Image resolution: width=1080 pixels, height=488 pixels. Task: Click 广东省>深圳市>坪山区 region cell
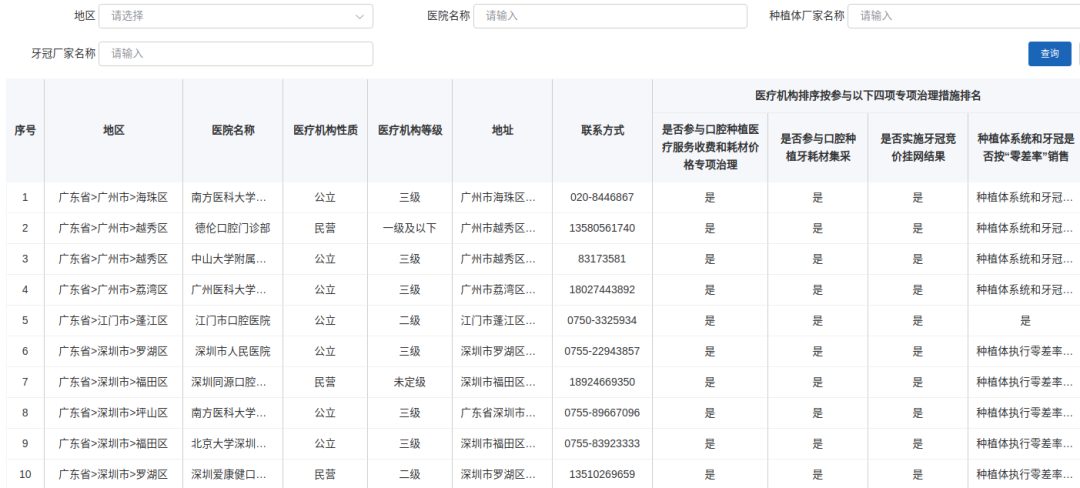point(113,413)
